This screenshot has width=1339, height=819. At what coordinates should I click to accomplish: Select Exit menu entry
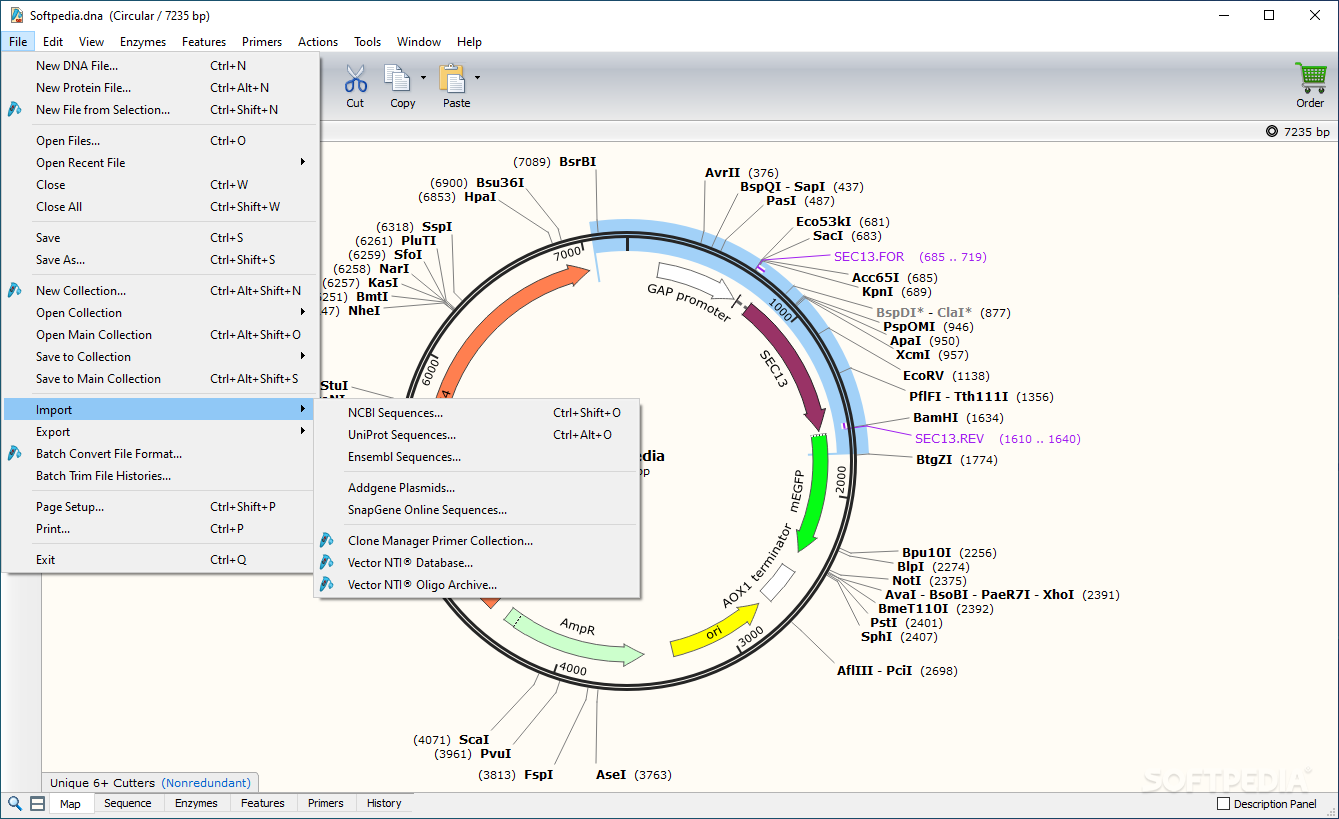tap(160, 560)
